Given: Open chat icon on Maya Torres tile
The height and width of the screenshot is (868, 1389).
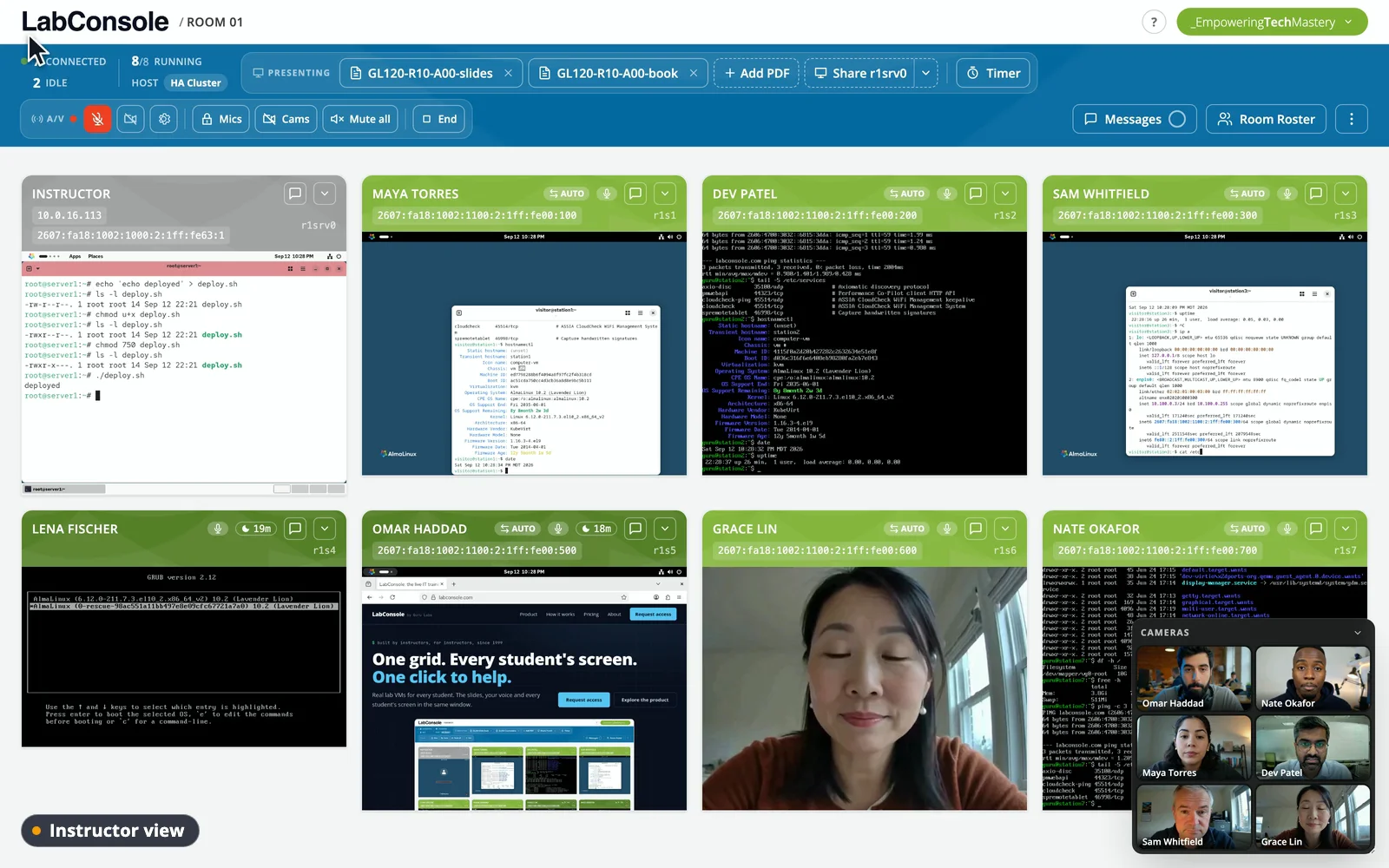Looking at the screenshot, I should coord(635,194).
